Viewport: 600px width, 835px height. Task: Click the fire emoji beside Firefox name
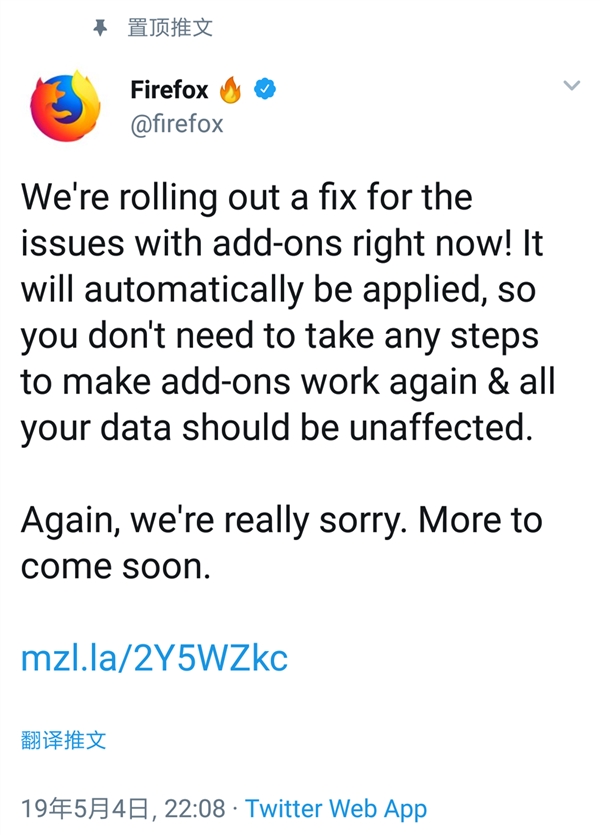pyautogui.click(x=230, y=90)
